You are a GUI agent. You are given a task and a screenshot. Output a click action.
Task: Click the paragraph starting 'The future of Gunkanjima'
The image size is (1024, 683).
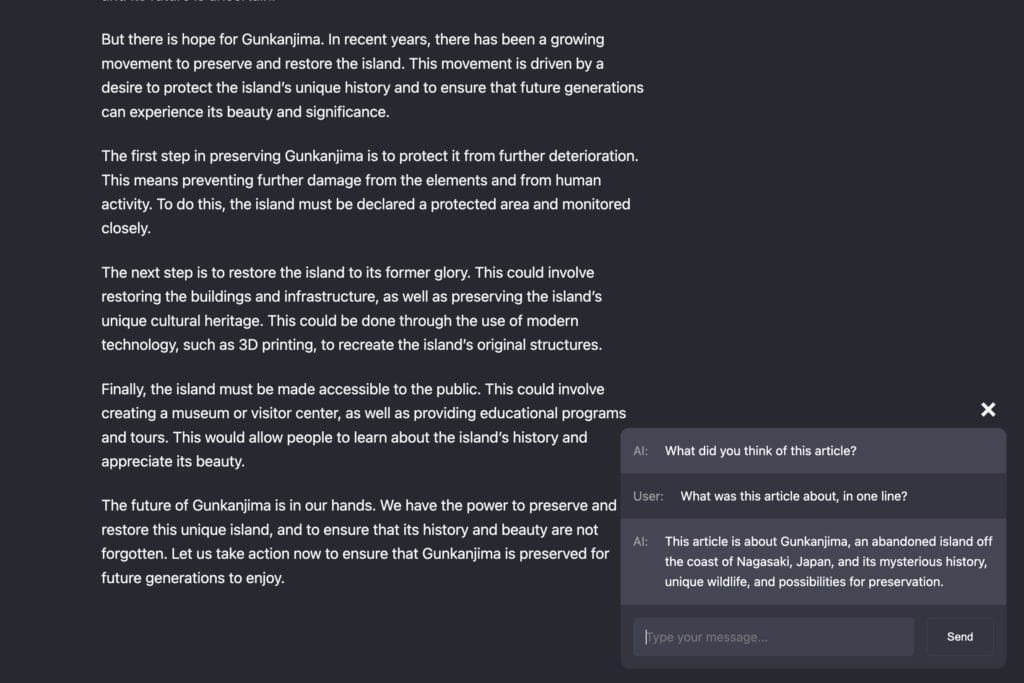(358, 541)
